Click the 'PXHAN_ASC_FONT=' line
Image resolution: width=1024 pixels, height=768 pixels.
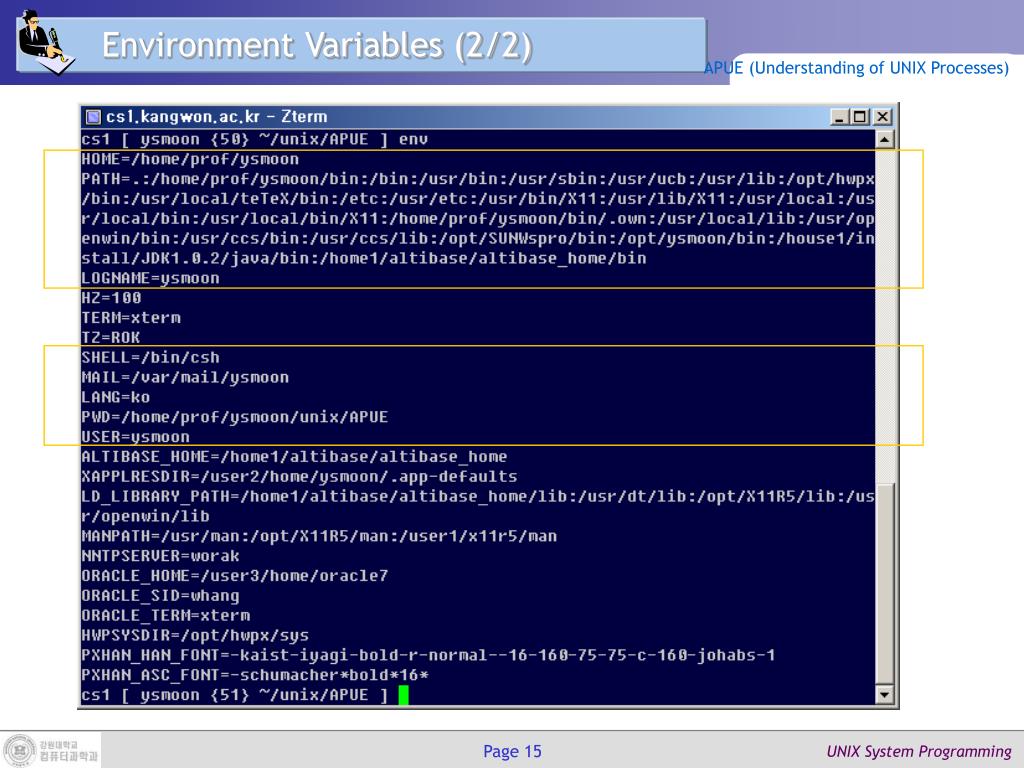coord(255,675)
